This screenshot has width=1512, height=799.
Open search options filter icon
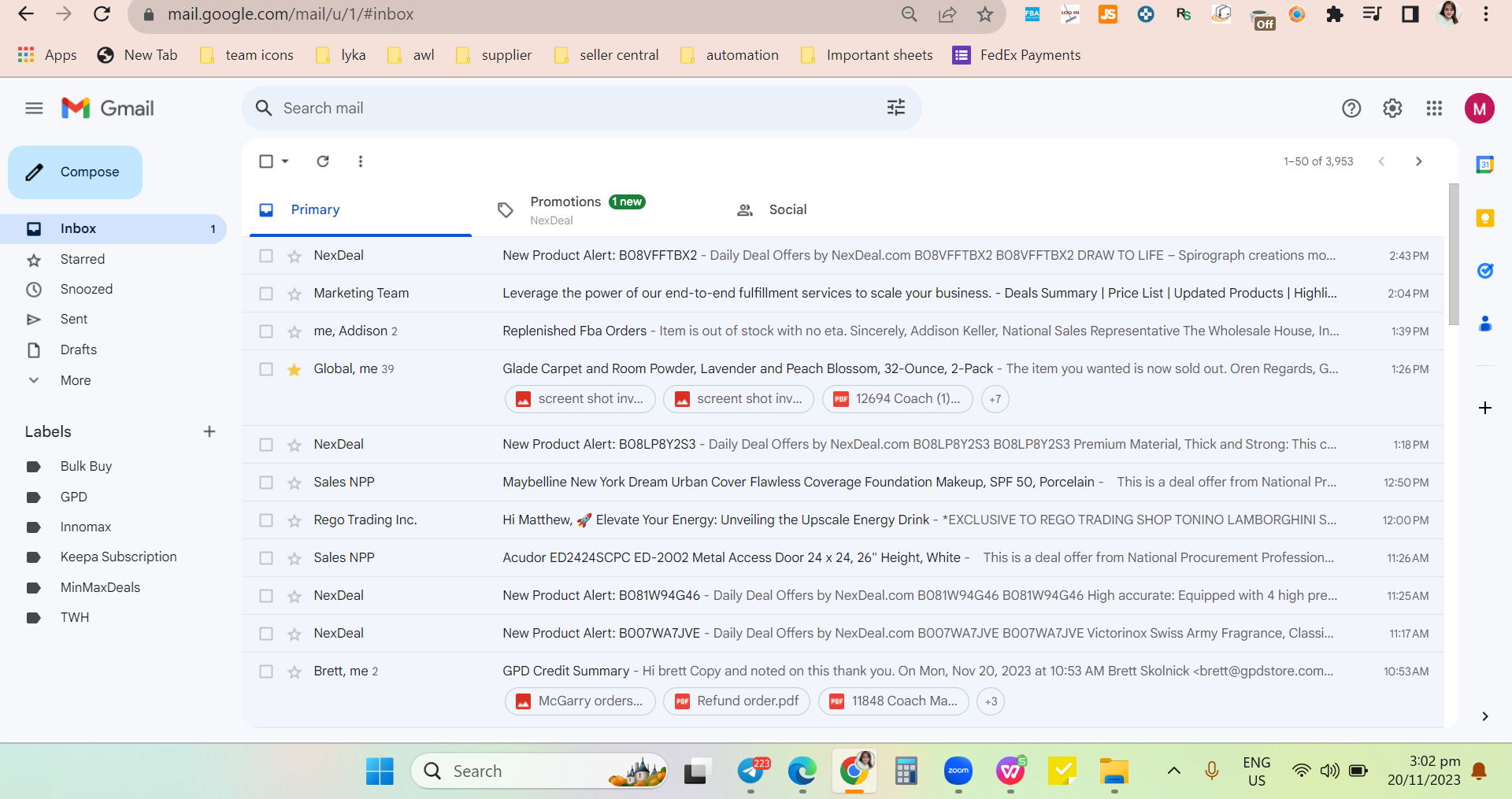(x=896, y=108)
